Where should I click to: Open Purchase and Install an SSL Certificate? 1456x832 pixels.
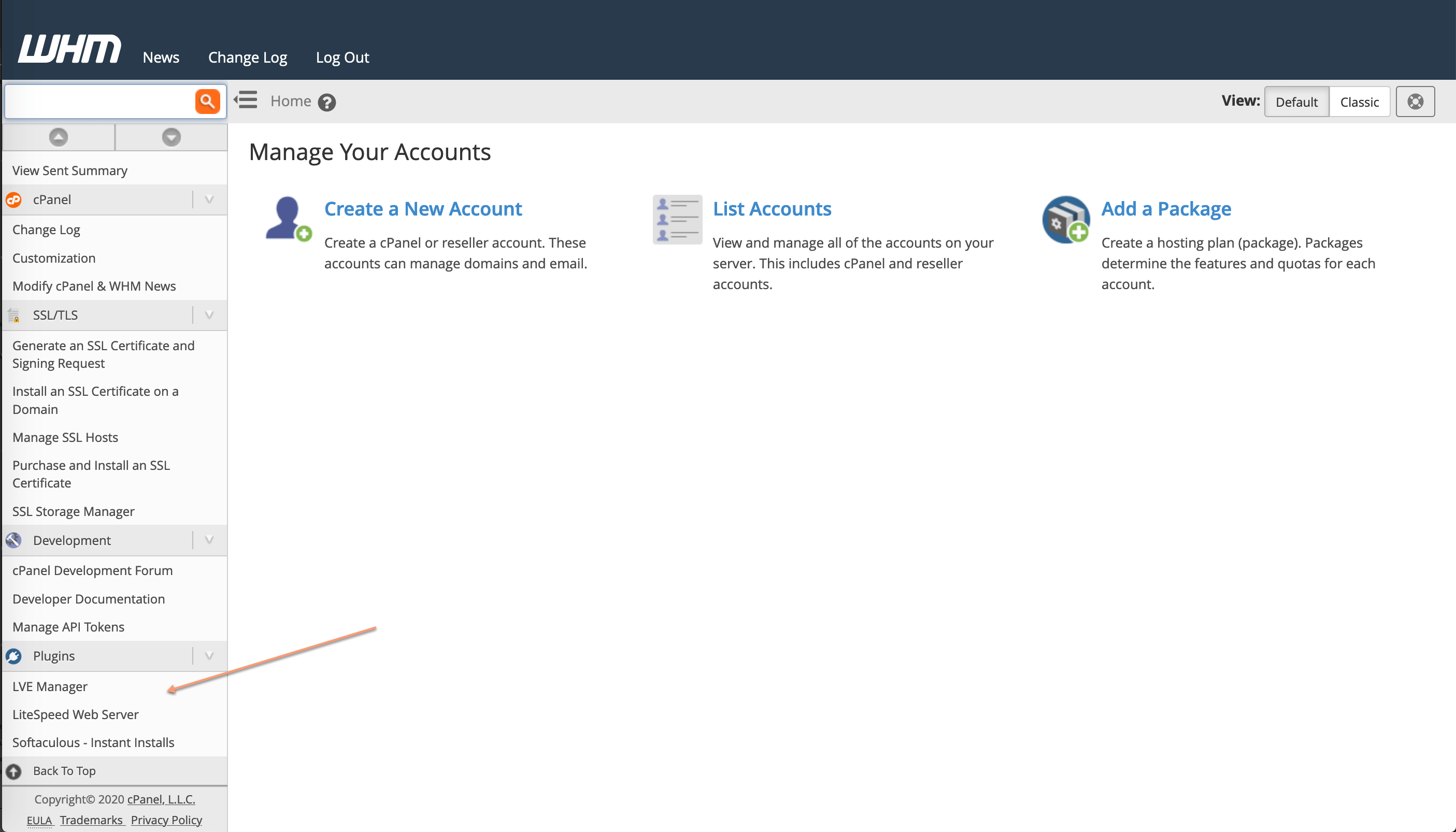[91, 474]
